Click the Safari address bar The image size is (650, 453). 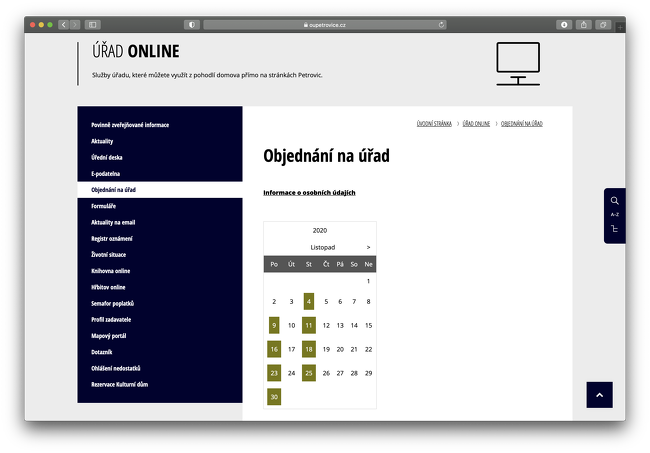[324, 24]
